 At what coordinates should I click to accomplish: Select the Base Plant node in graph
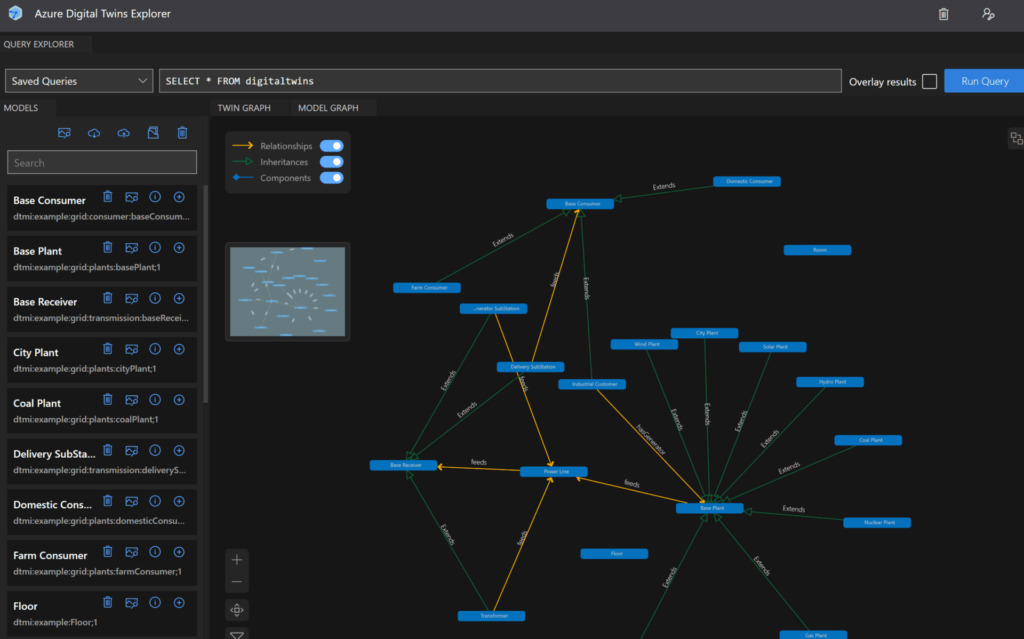coord(709,508)
